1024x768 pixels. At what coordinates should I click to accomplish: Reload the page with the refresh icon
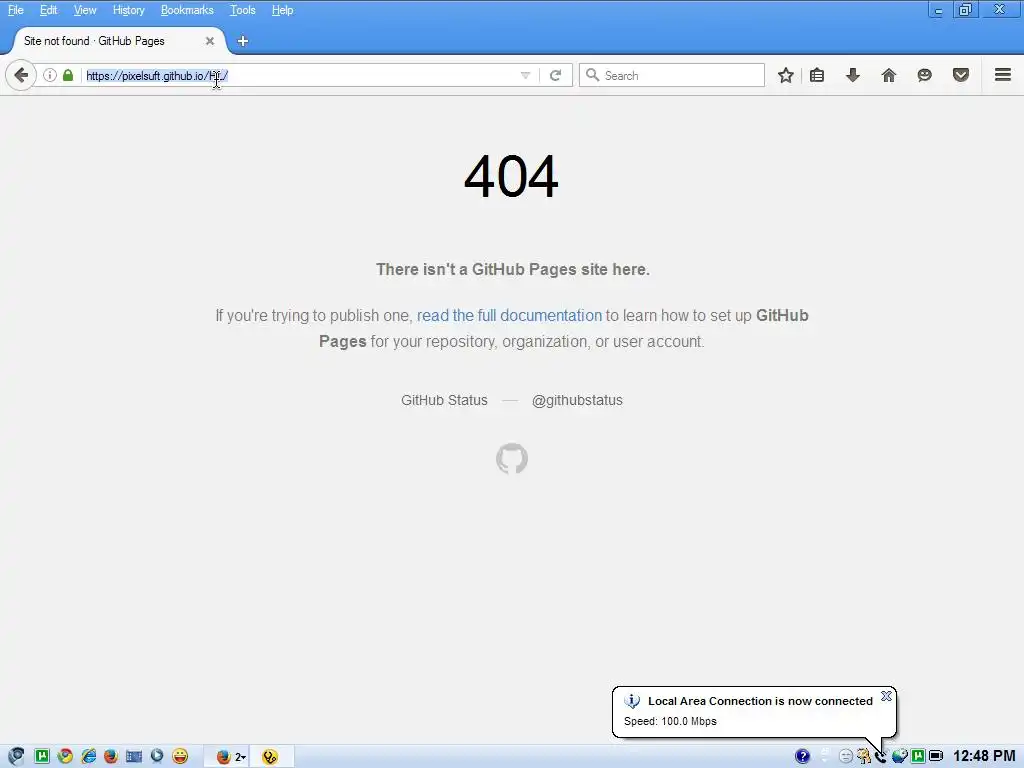(x=556, y=75)
